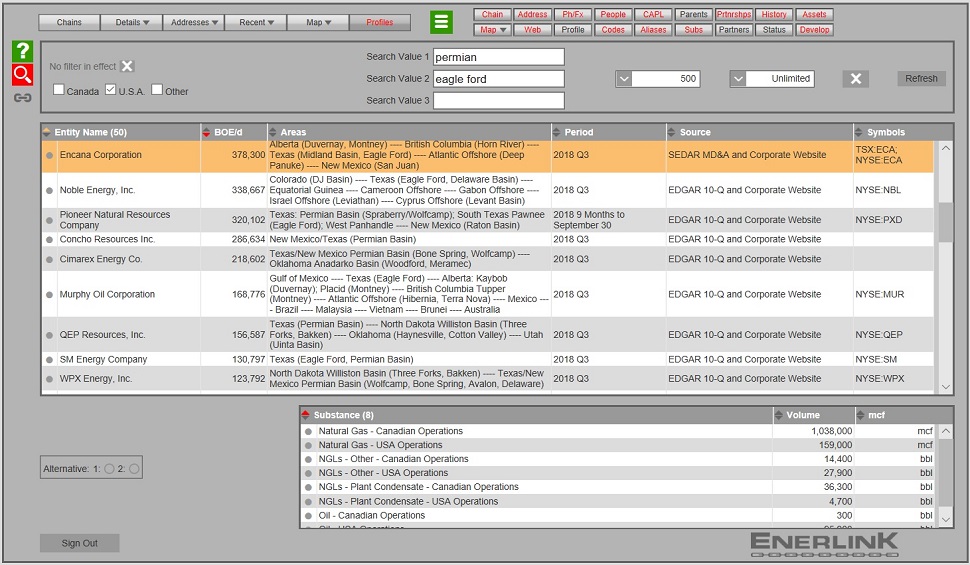
Task: Click the chain link icon
Action: (x=22, y=98)
